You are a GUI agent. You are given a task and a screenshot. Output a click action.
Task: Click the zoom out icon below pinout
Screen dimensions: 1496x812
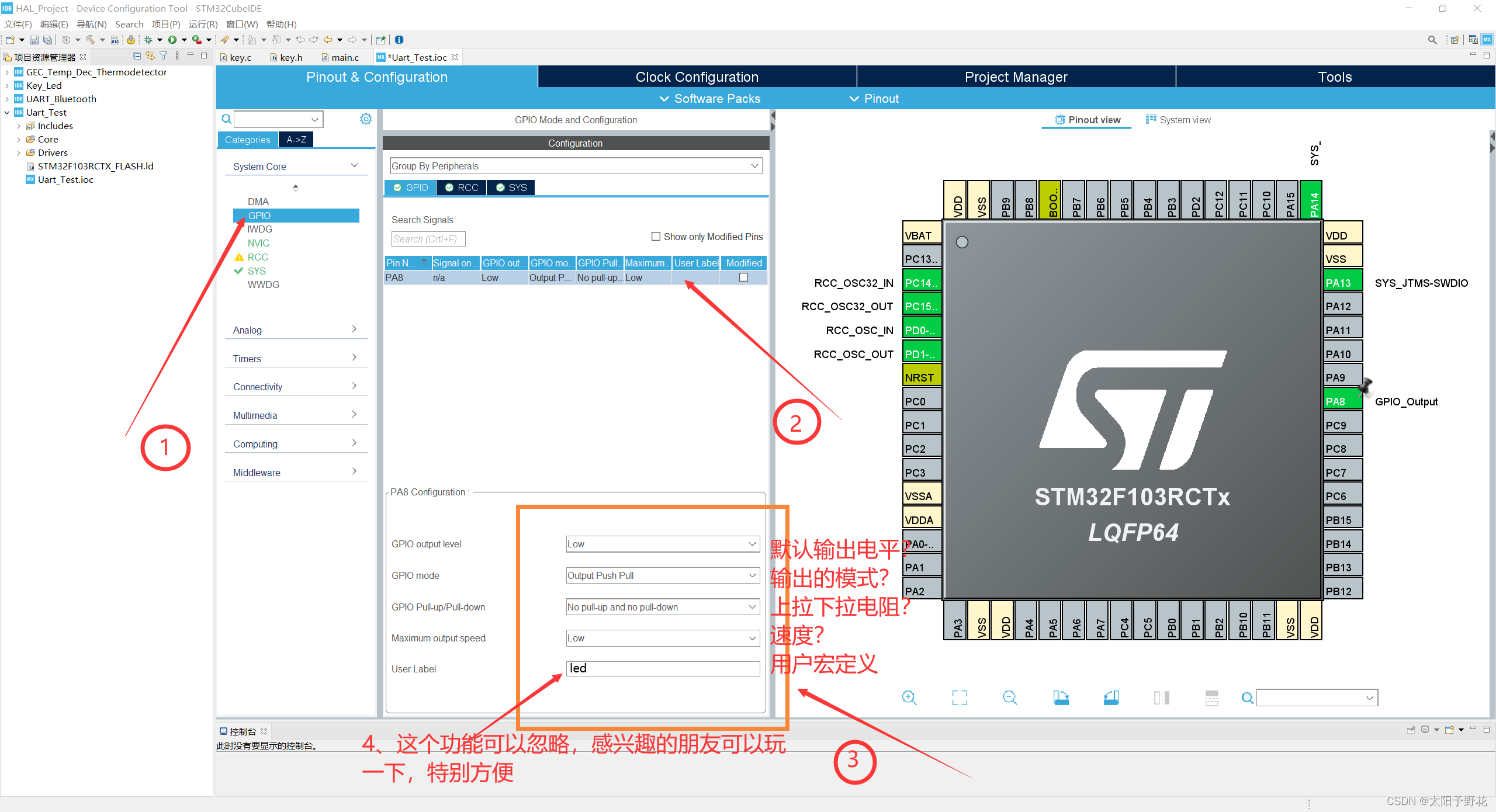pos(1009,698)
